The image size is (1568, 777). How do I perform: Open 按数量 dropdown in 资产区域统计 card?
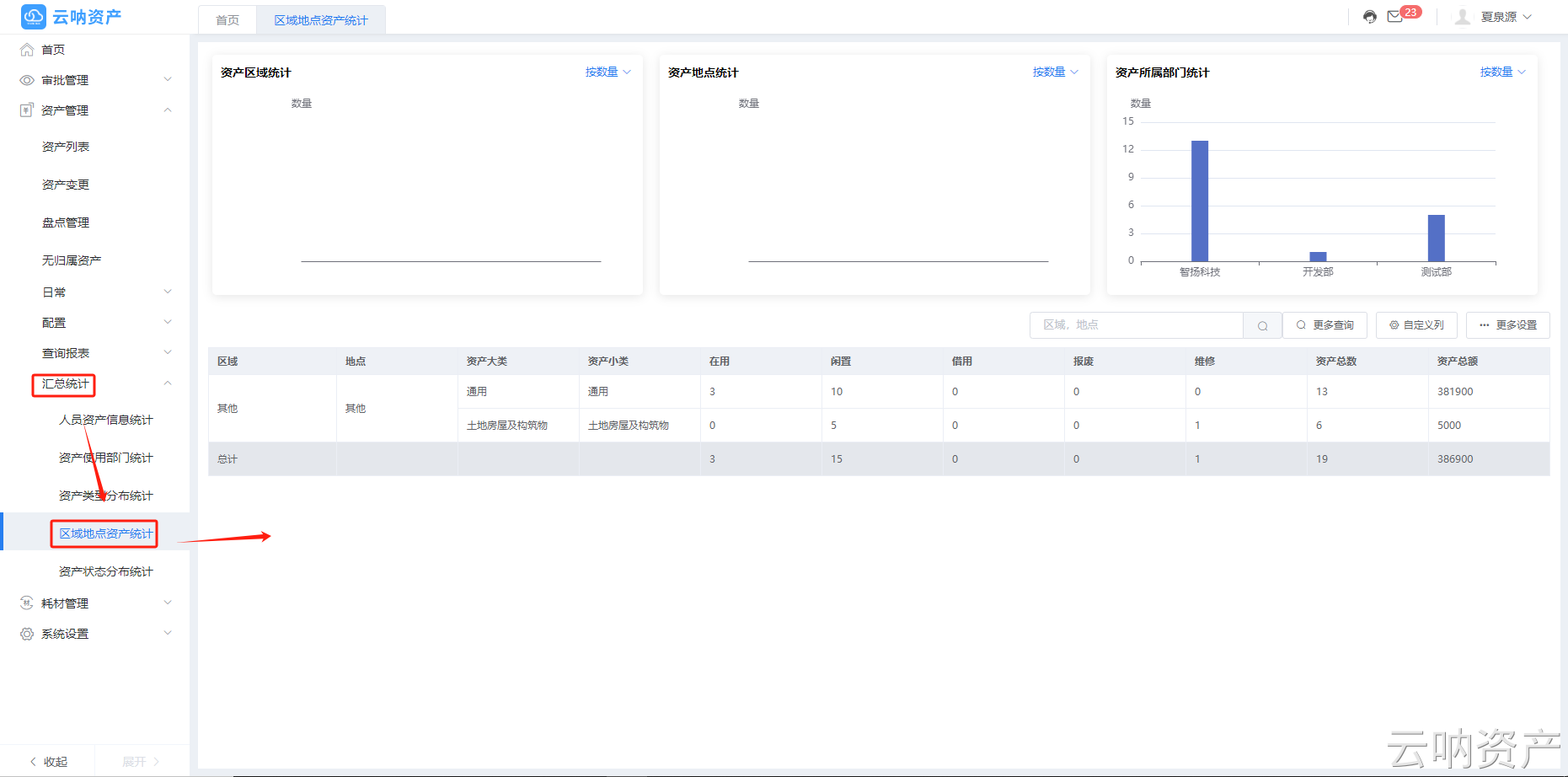[x=608, y=72]
